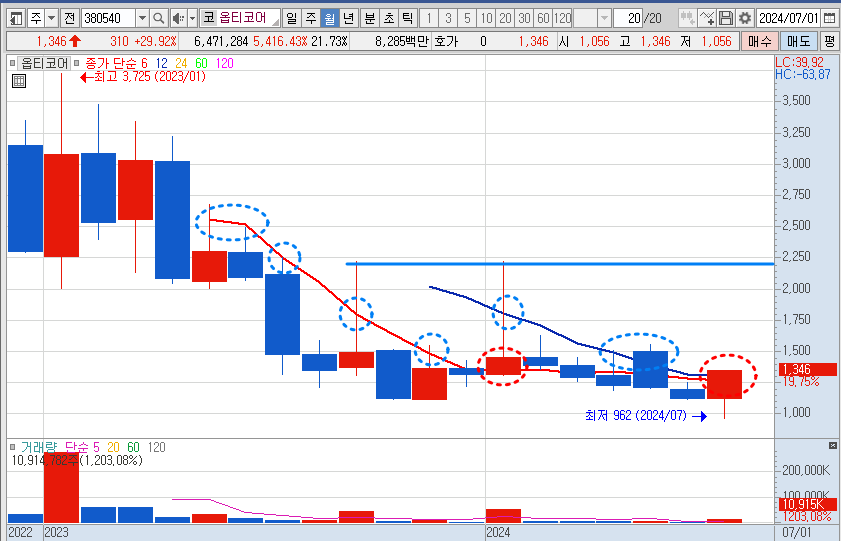
Task: Close the volume panel with X
Action: click(832, 446)
